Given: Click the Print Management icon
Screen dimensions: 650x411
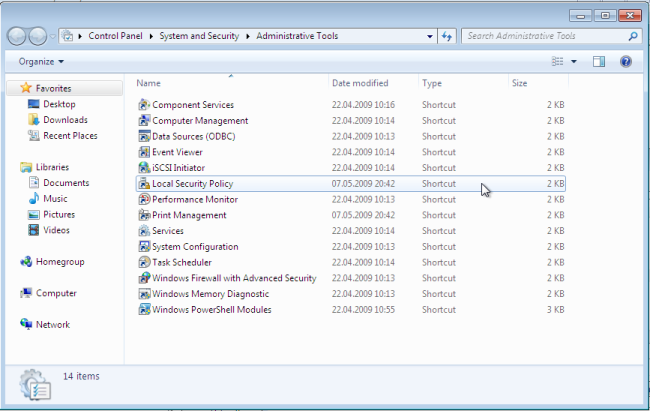Looking at the screenshot, I should (x=144, y=215).
